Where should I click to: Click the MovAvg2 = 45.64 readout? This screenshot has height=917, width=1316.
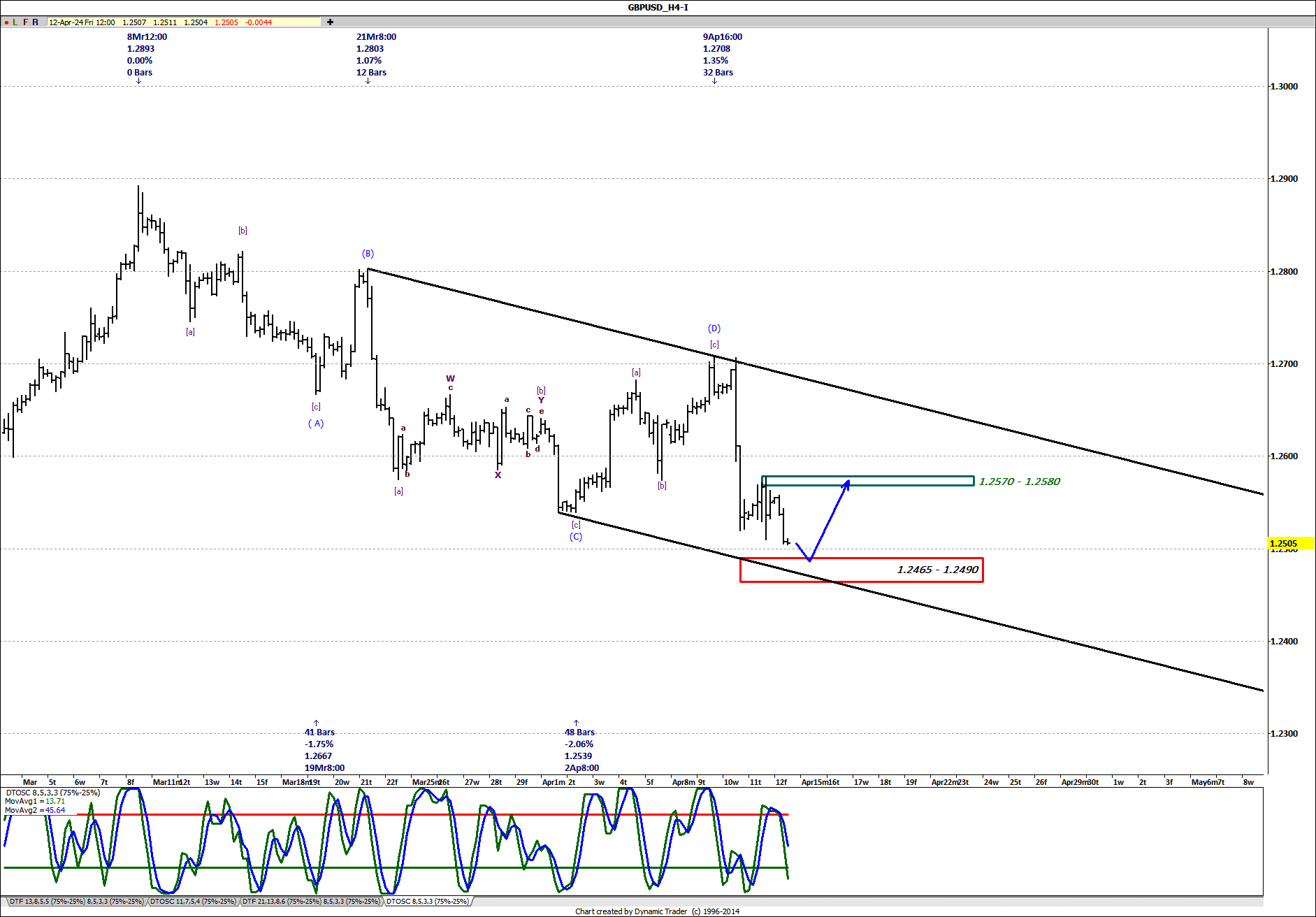[35, 811]
